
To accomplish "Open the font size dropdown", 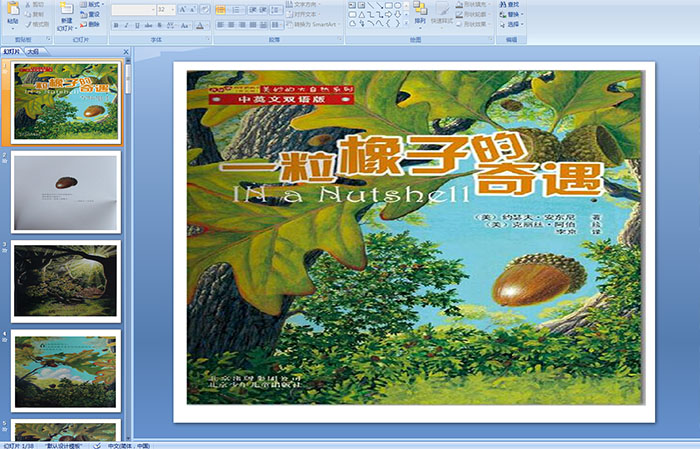I will click(172, 9).
